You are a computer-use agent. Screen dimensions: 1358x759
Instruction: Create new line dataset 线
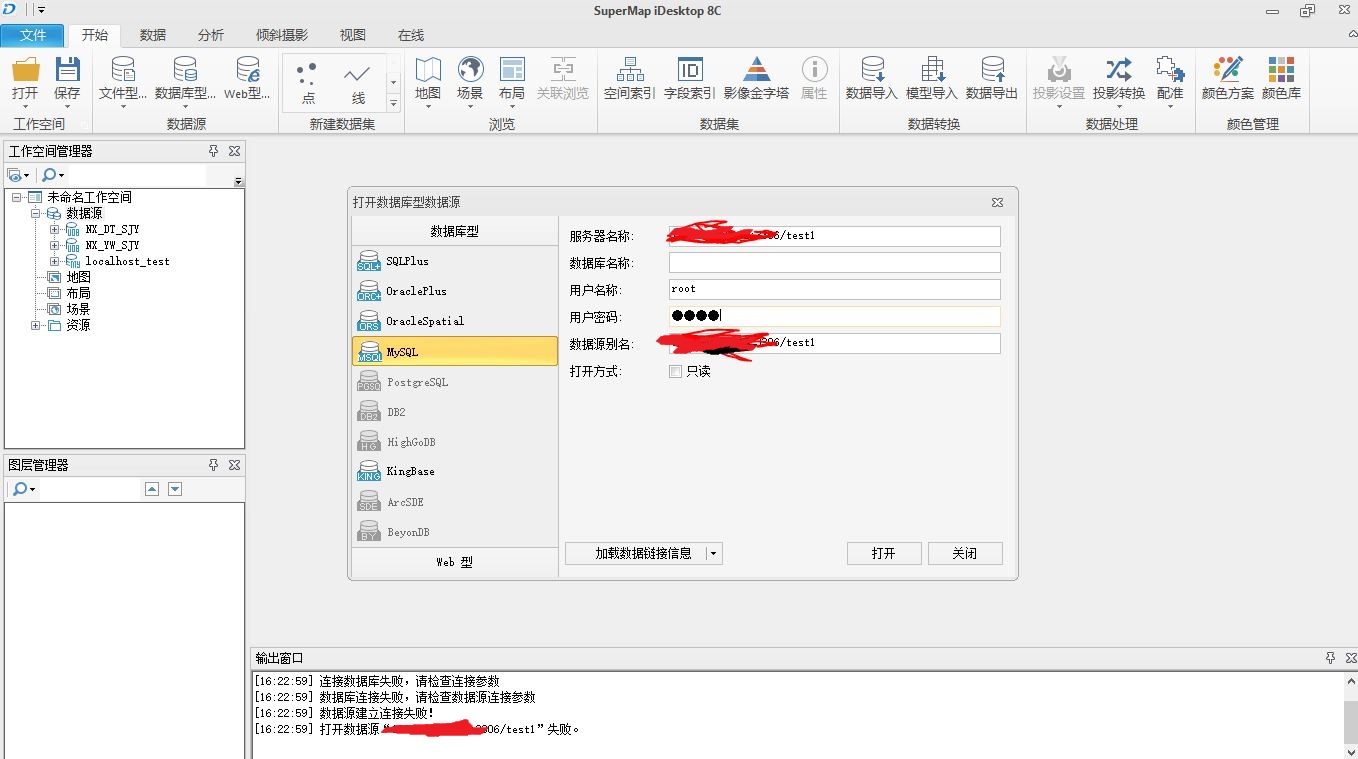[358, 81]
